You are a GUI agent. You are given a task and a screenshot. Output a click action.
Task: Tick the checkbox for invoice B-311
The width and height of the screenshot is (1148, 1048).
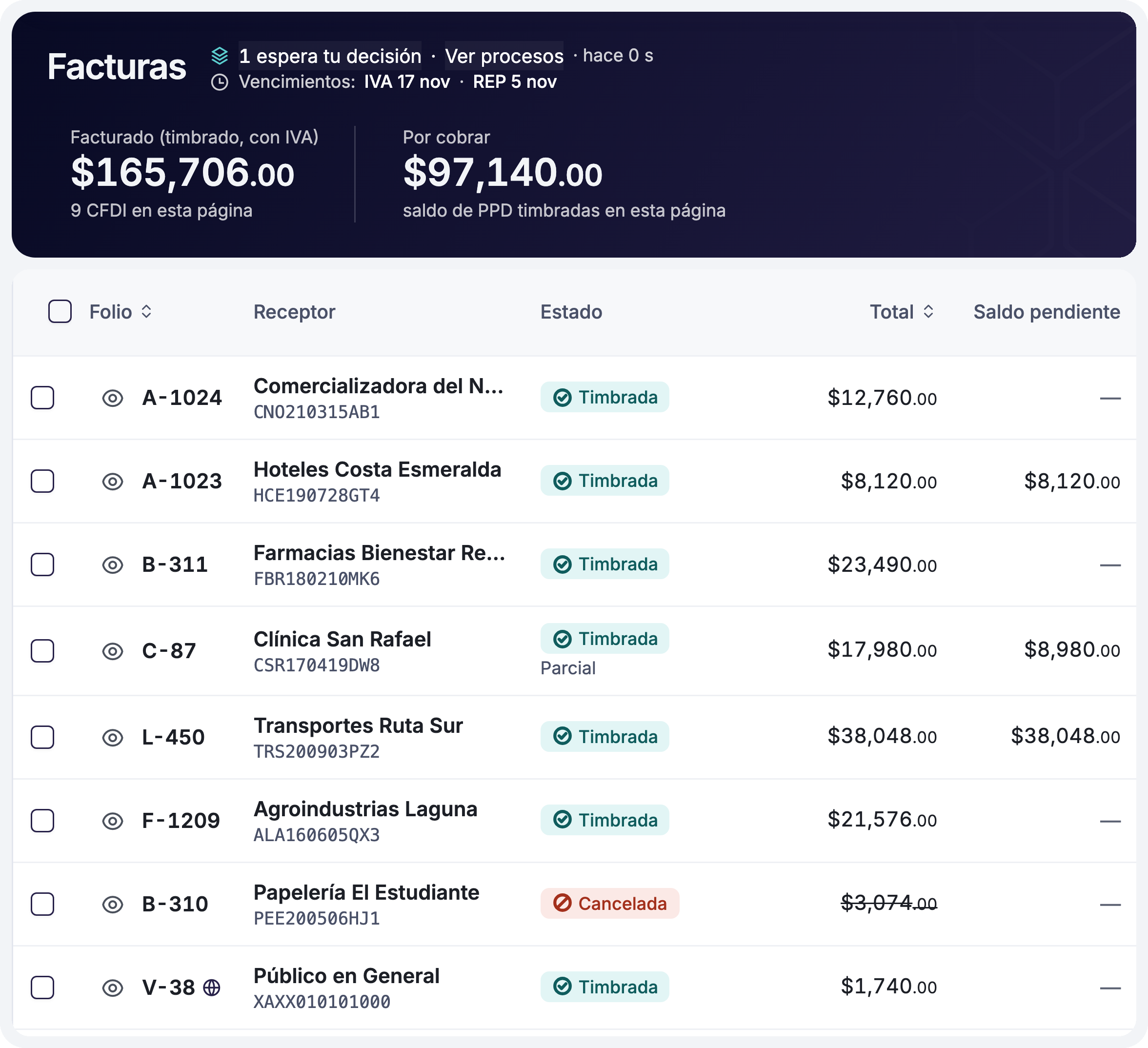[43, 564]
